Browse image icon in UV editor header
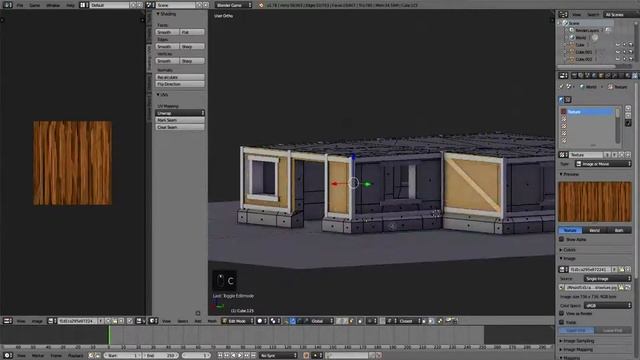The height and width of the screenshot is (360, 640). pyautogui.click(x=51, y=321)
